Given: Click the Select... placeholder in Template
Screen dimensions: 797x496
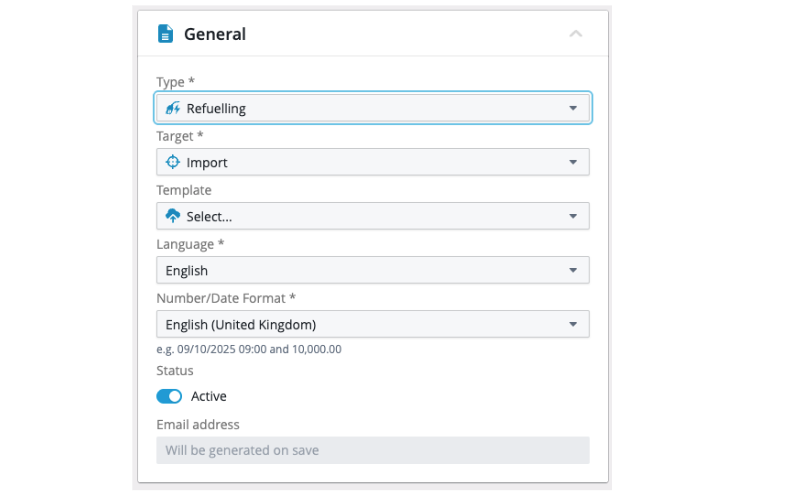Looking at the screenshot, I should point(209,216).
